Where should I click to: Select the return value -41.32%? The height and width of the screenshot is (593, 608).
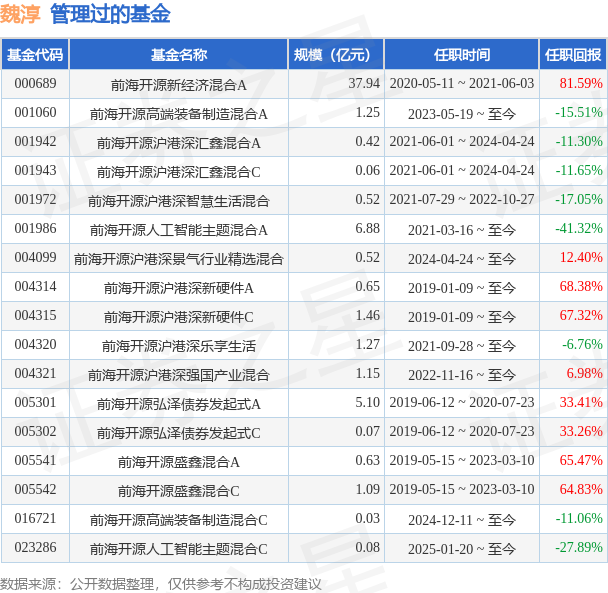point(579,228)
